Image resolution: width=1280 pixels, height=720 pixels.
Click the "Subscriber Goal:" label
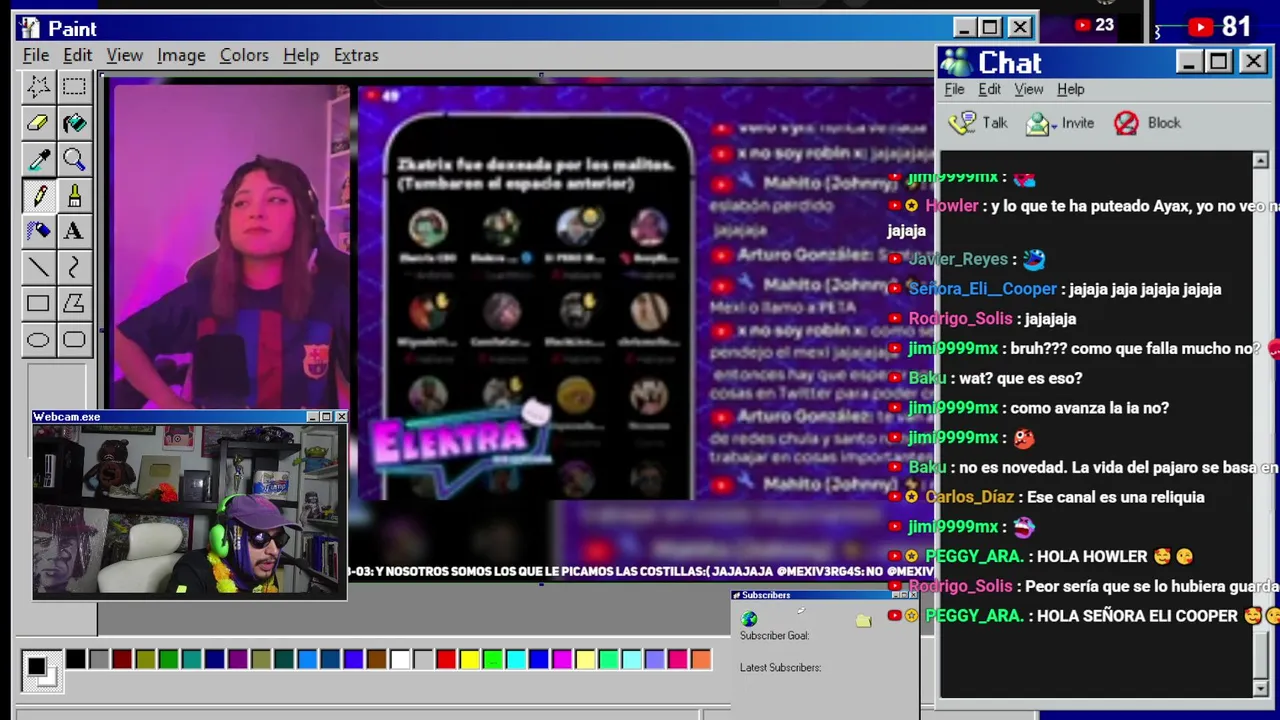pos(774,636)
